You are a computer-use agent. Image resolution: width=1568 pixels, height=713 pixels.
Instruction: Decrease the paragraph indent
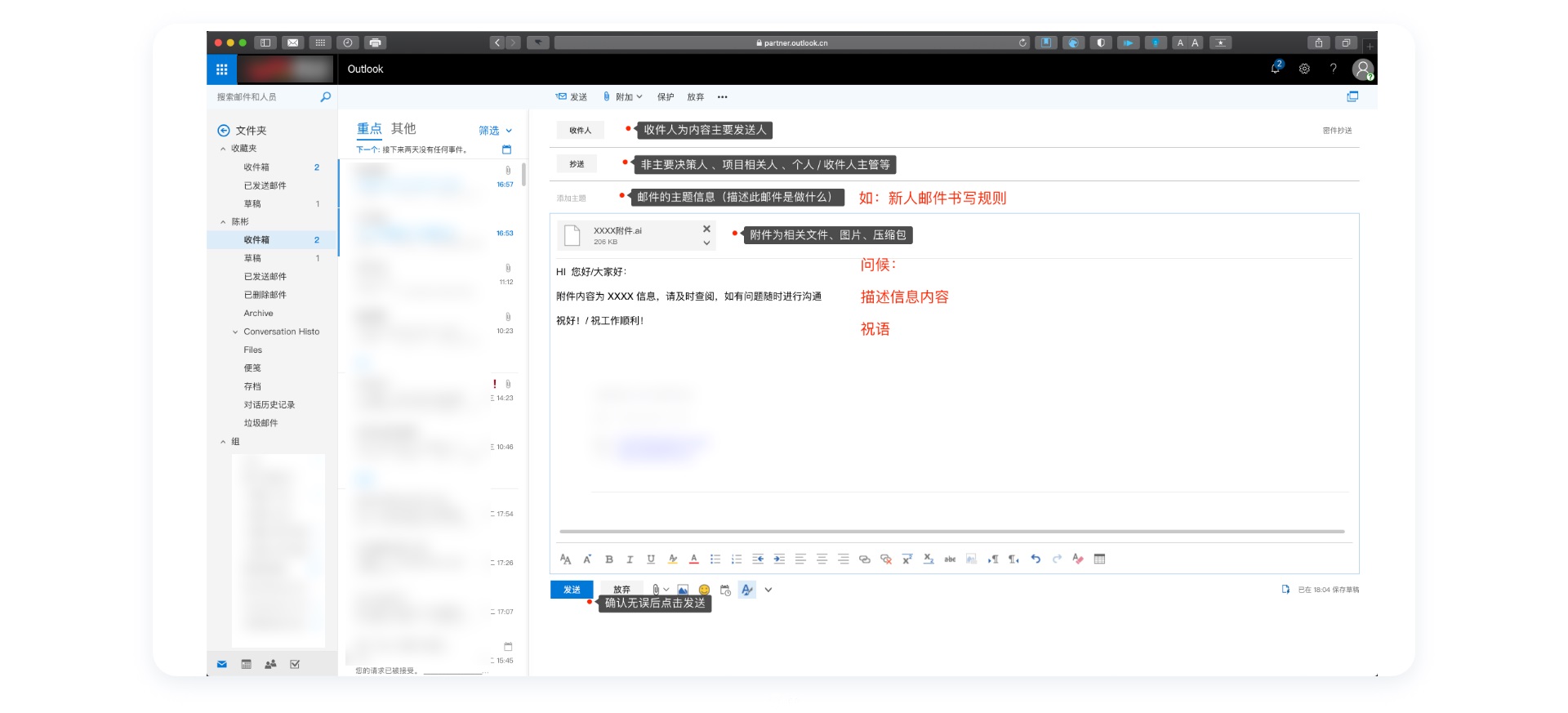tap(758, 559)
